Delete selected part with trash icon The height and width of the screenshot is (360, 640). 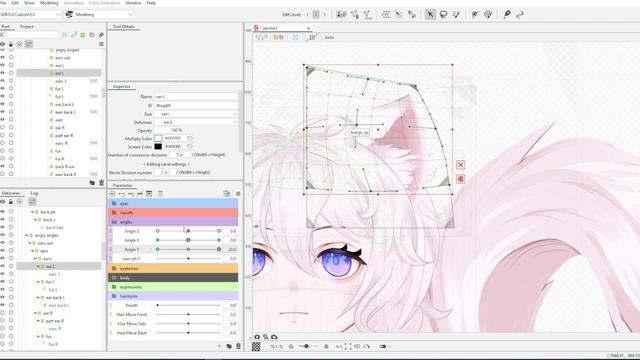tap(101, 183)
